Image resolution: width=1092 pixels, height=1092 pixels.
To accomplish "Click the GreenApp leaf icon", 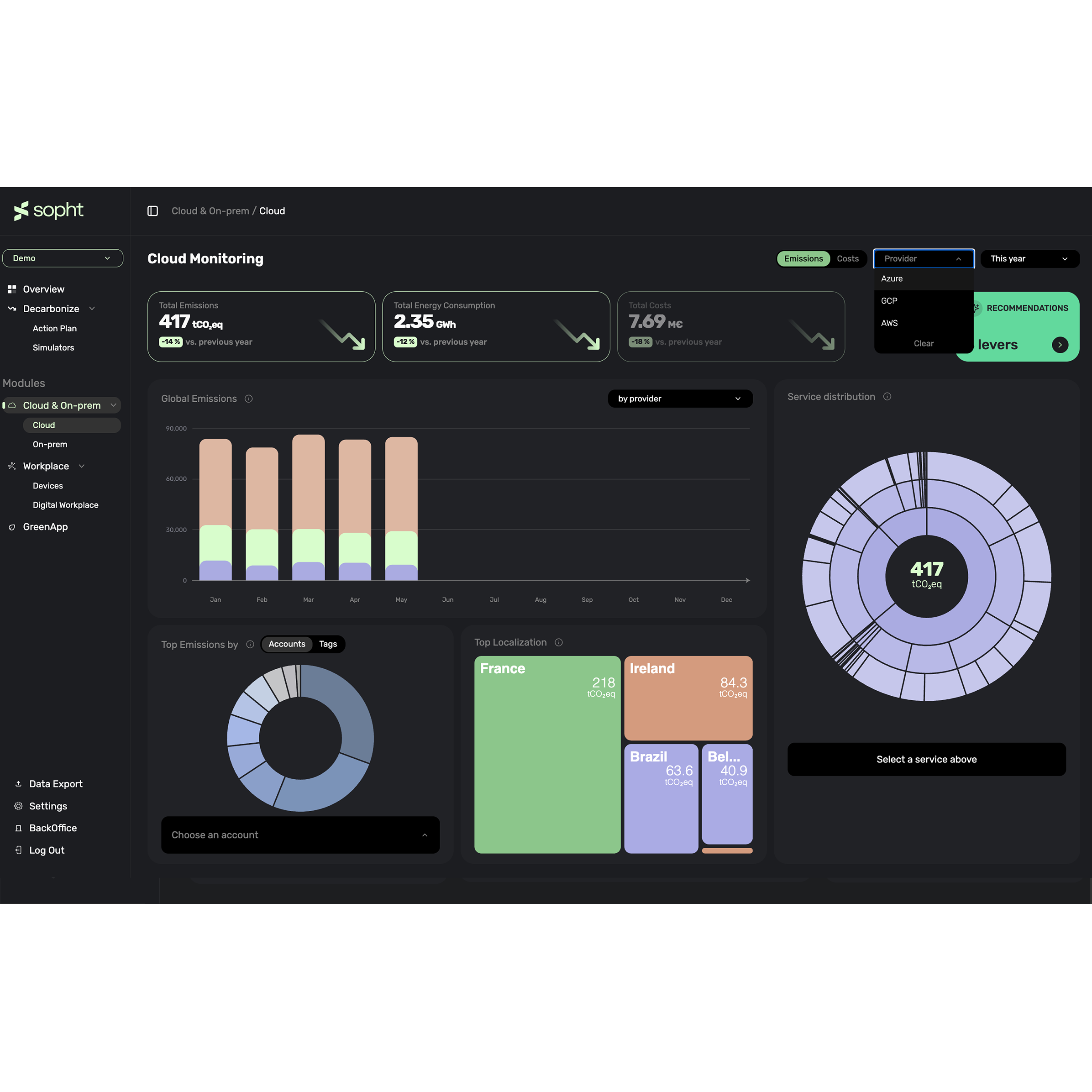I will coord(12,527).
